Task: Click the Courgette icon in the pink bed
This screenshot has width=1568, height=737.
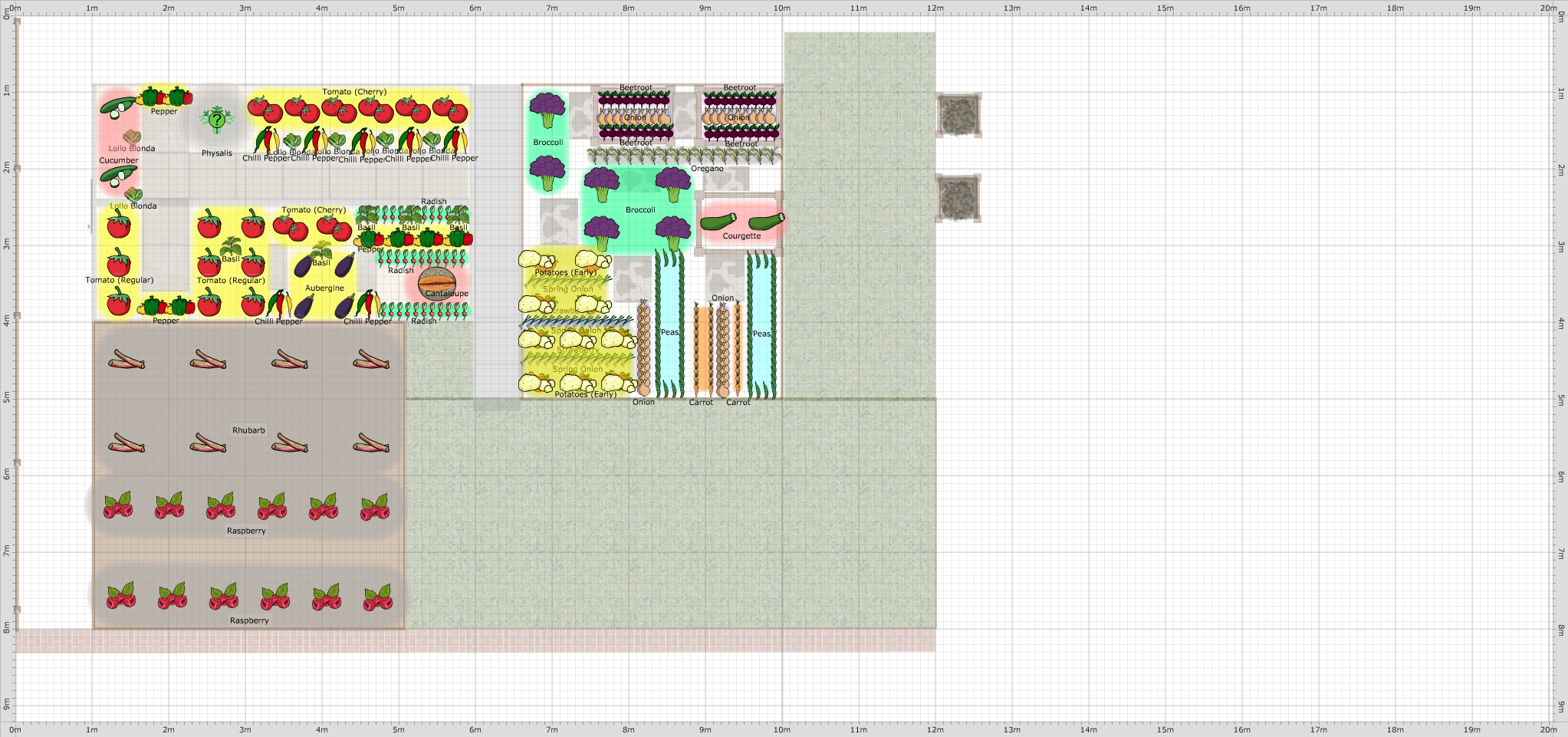Action: click(716, 222)
